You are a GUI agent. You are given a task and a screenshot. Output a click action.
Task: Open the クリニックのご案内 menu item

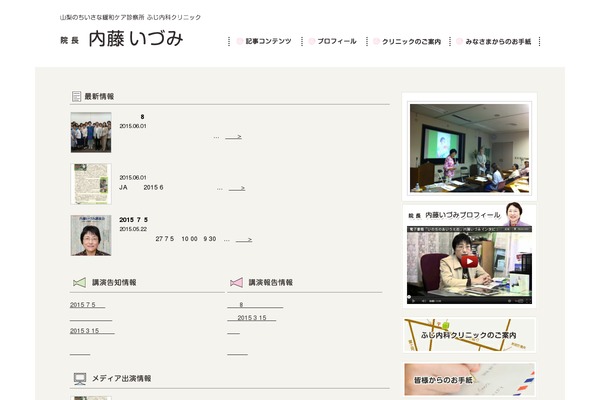click(x=407, y=41)
